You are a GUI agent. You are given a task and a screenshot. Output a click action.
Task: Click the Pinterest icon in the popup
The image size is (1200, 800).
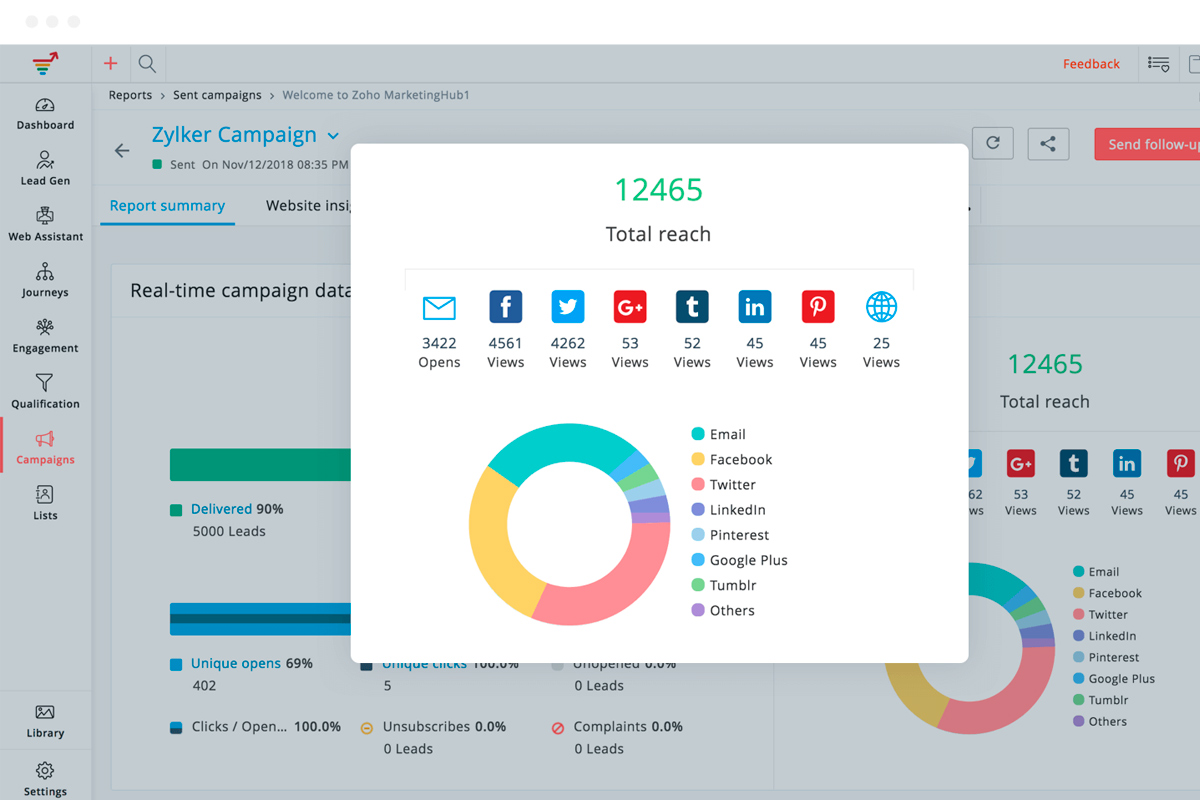(818, 307)
